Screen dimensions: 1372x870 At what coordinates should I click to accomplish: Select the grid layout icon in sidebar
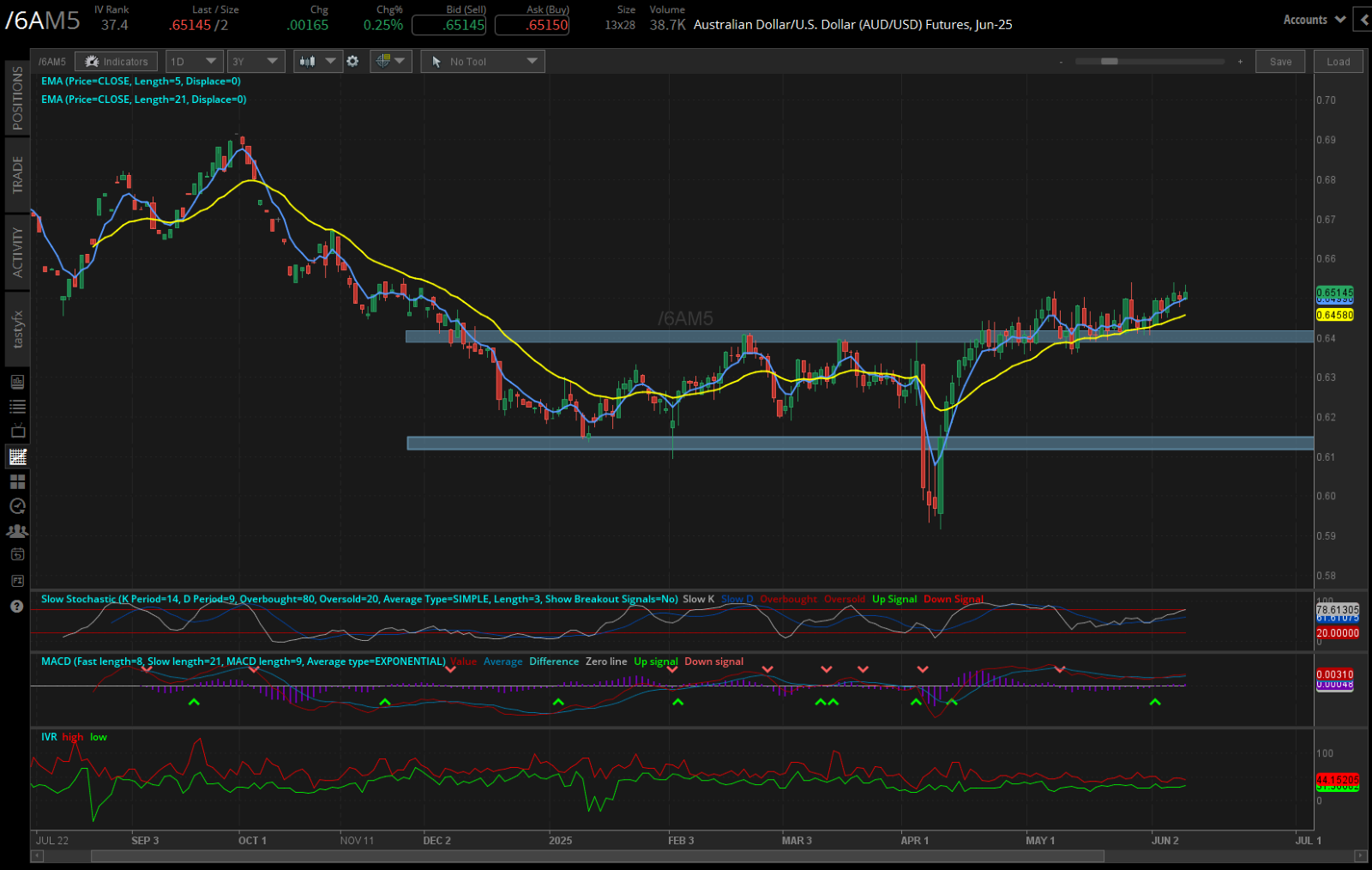click(17, 482)
